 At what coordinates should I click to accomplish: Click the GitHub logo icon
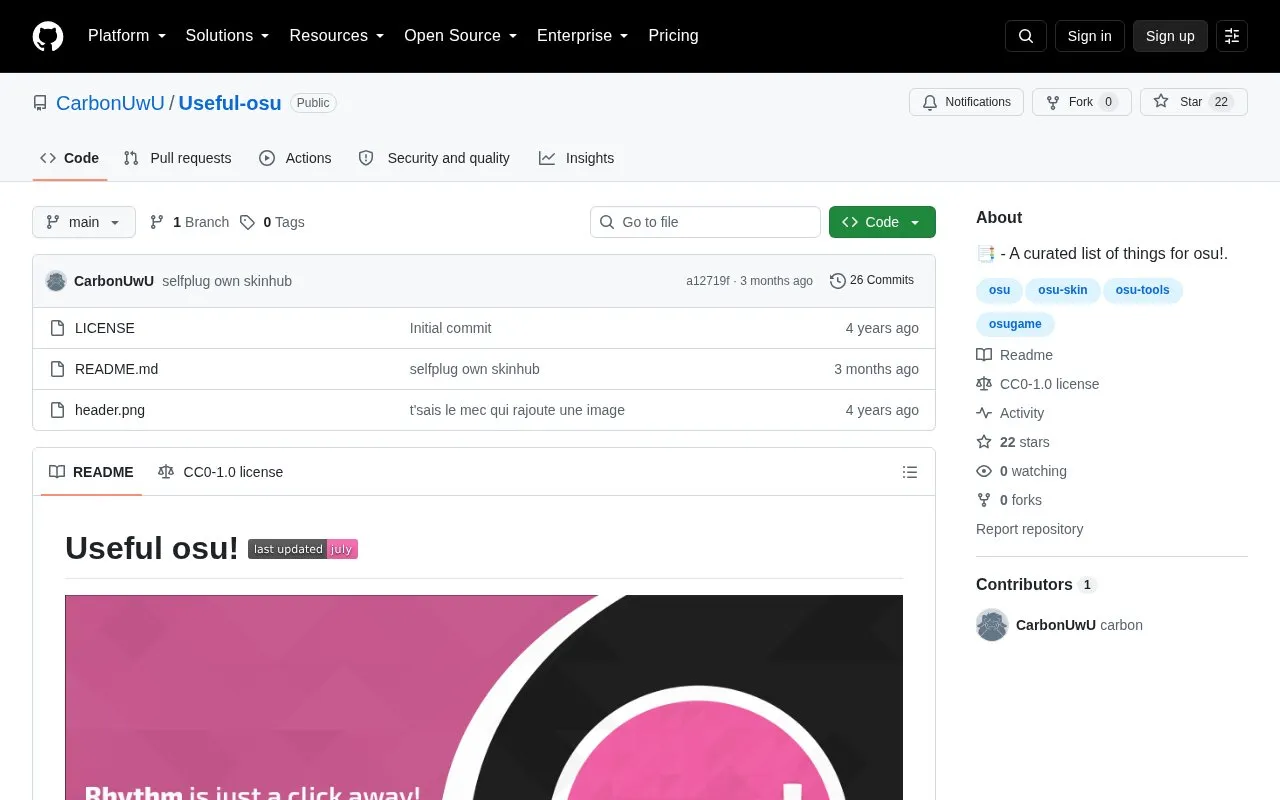tap(48, 36)
